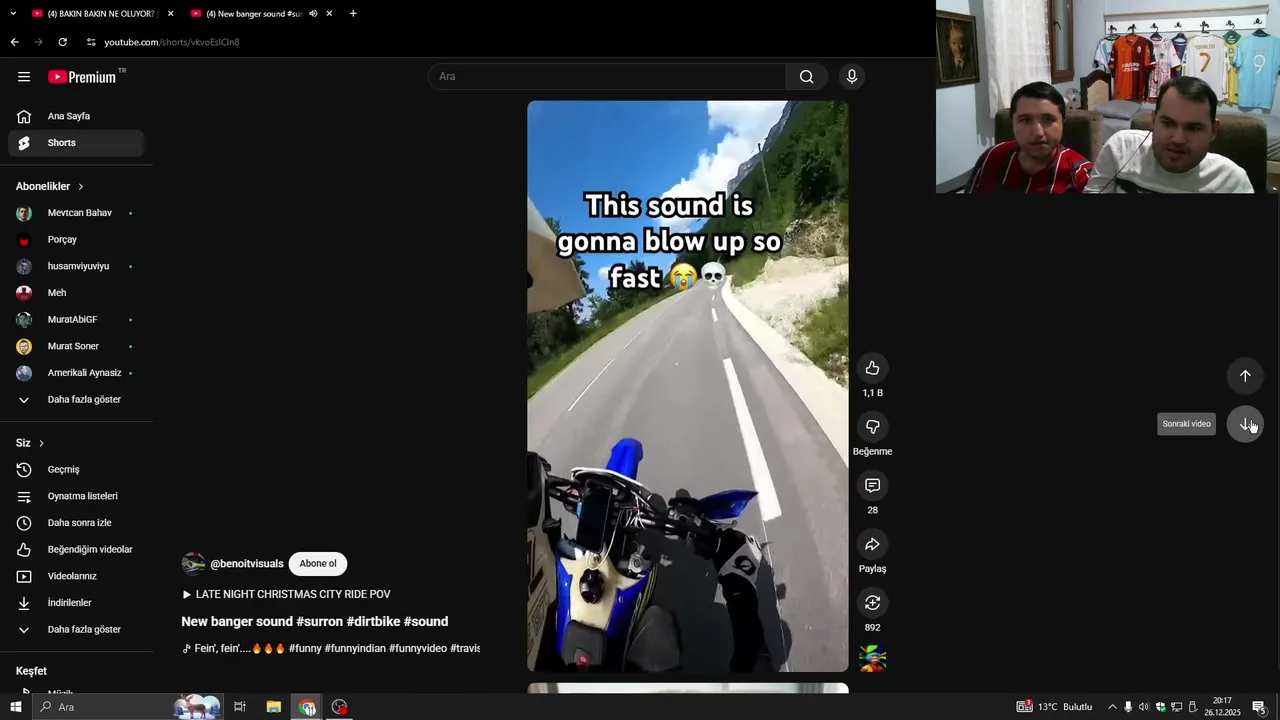Go back in browser
The image size is (1280, 720).
[x=14, y=42]
